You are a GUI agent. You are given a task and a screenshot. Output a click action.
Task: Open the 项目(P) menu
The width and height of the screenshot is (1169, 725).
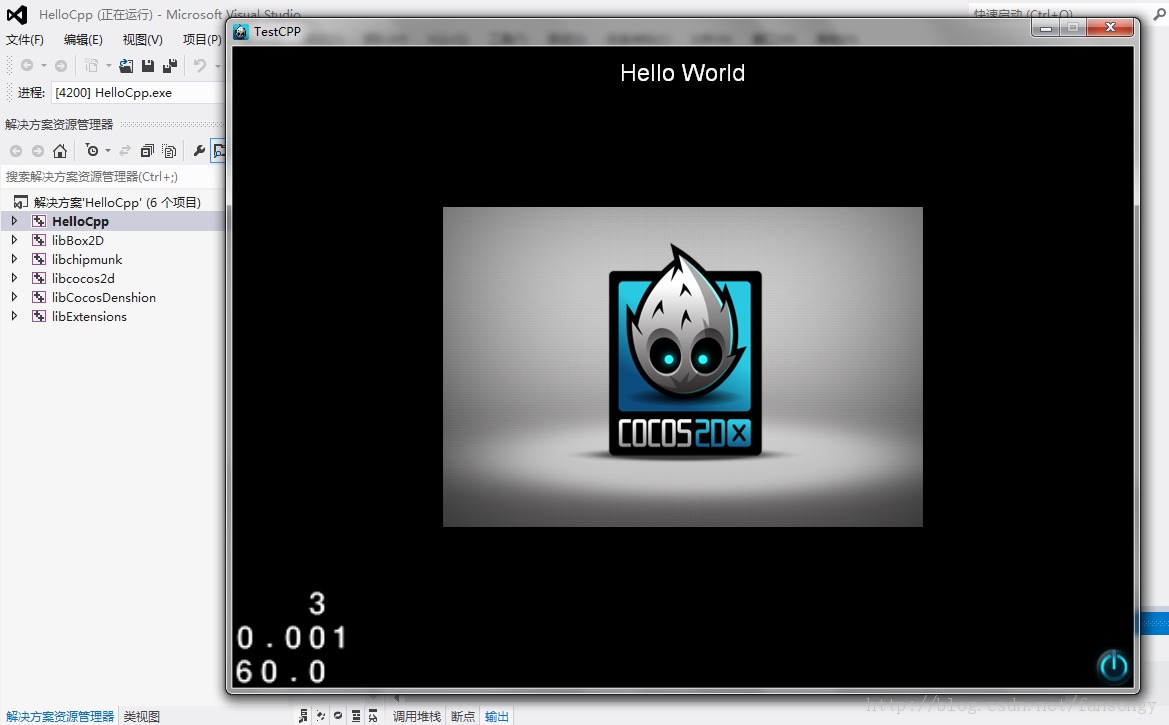[x=202, y=40]
